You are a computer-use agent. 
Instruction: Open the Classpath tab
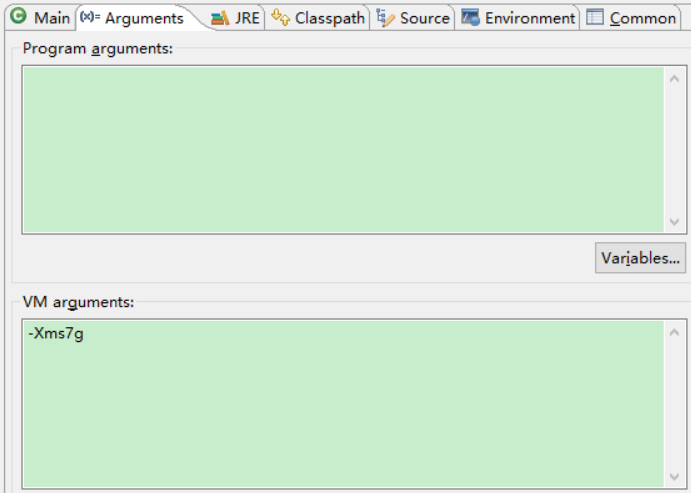click(317, 18)
